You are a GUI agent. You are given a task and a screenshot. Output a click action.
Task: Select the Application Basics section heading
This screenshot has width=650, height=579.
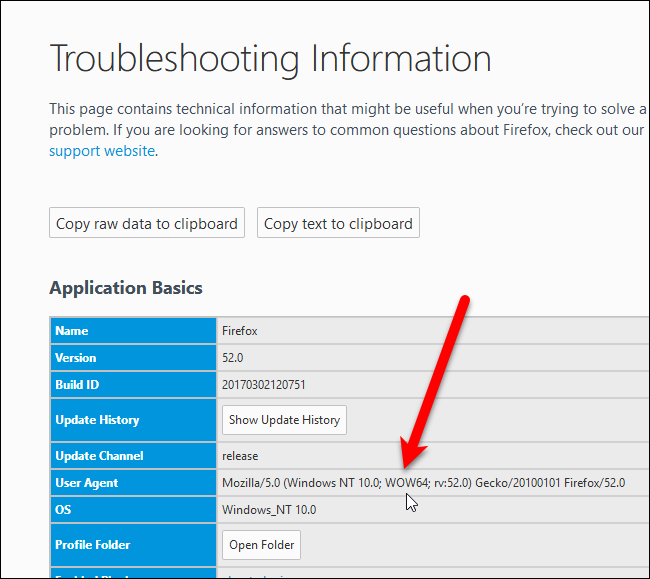point(126,288)
